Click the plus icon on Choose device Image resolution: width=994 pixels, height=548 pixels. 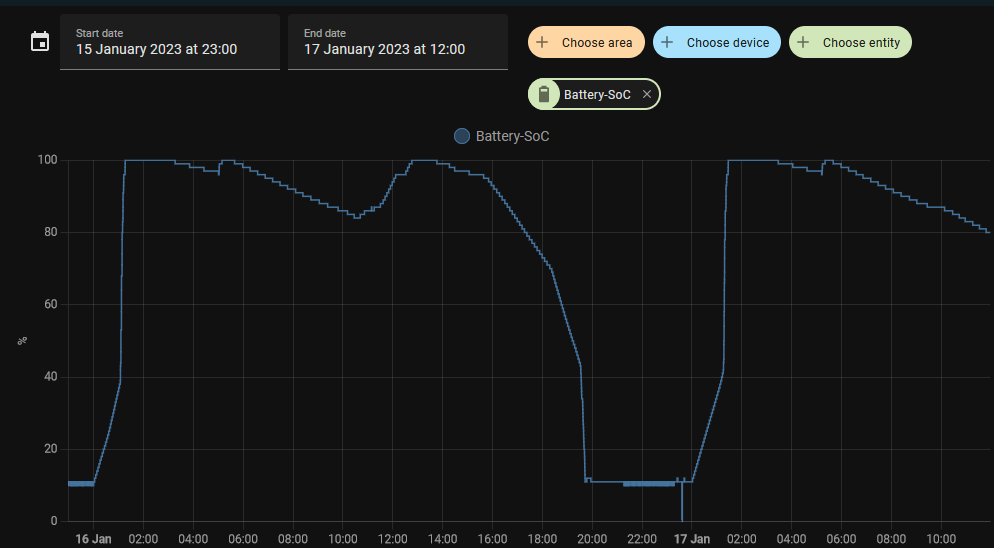pyautogui.click(x=667, y=43)
